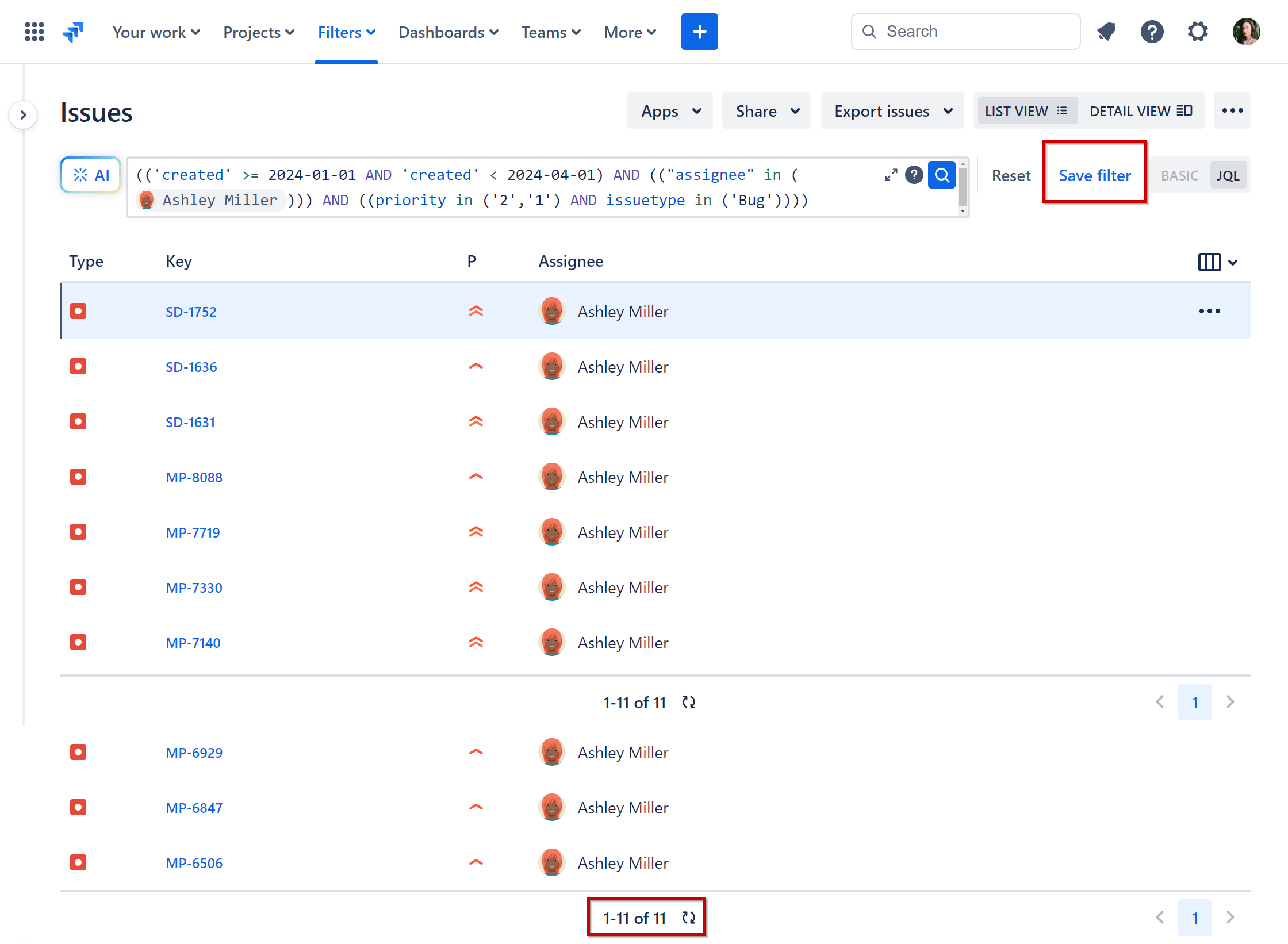The image size is (1288, 944).
Task: Open row actions menu for SD-1752
Action: (x=1210, y=311)
